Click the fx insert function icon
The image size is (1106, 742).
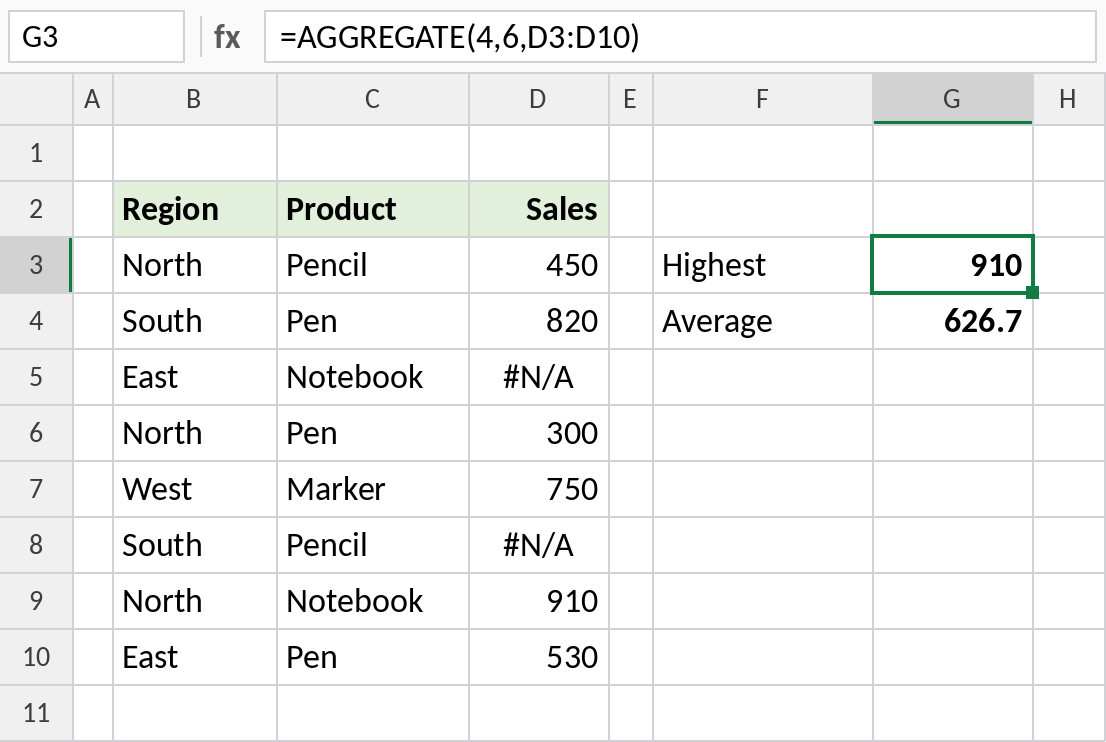[226, 37]
